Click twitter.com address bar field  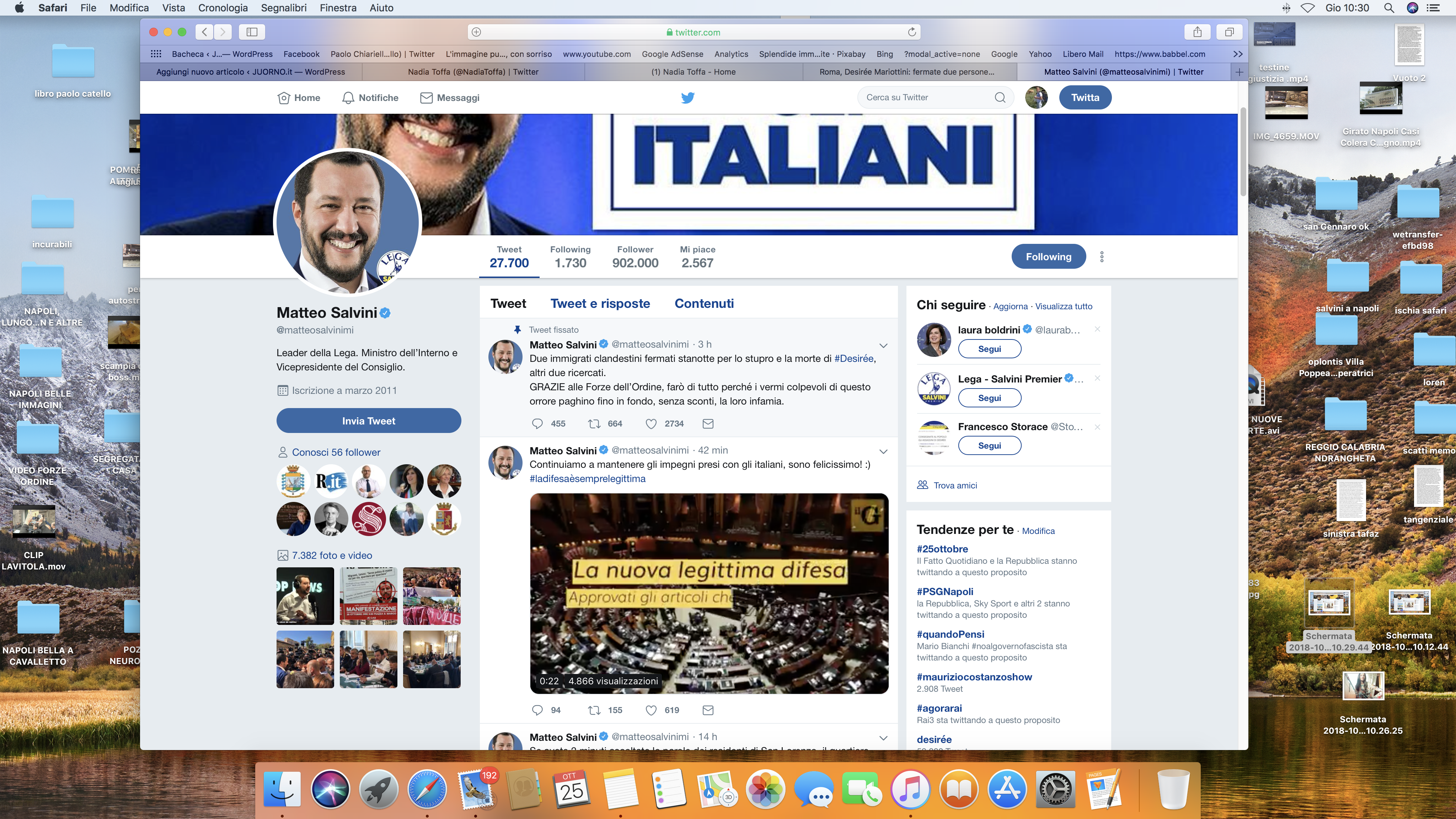(694, 32)
